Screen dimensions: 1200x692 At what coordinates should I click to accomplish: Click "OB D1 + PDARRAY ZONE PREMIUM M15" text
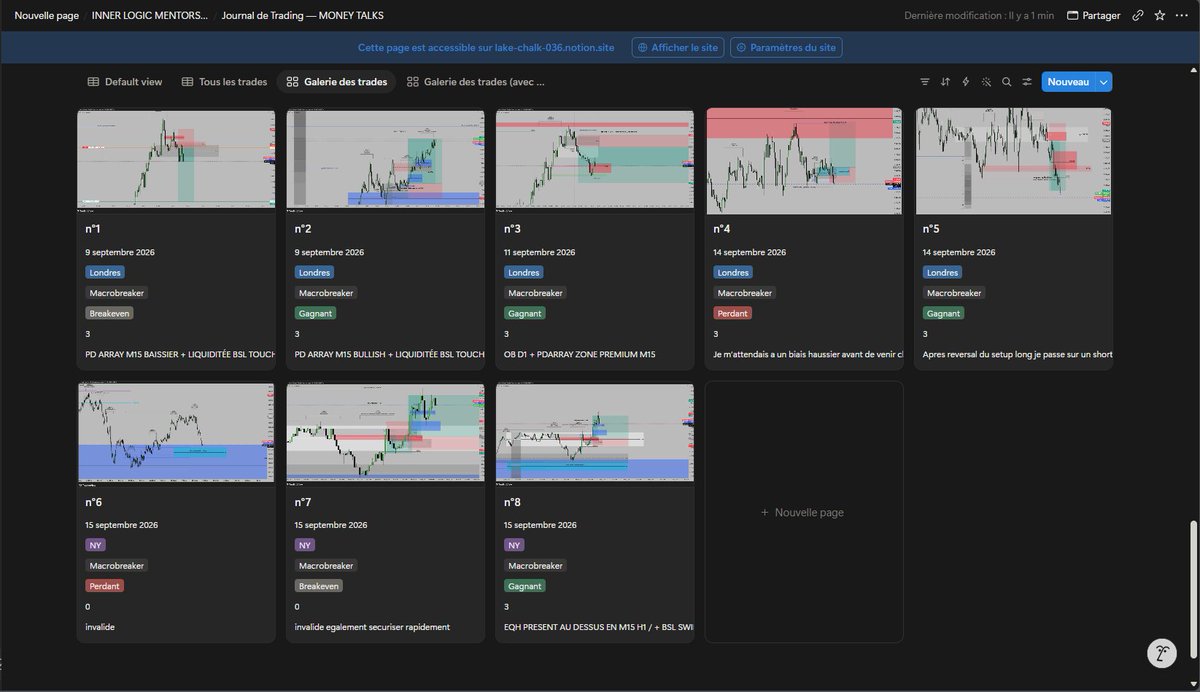[x=582, y=354]
